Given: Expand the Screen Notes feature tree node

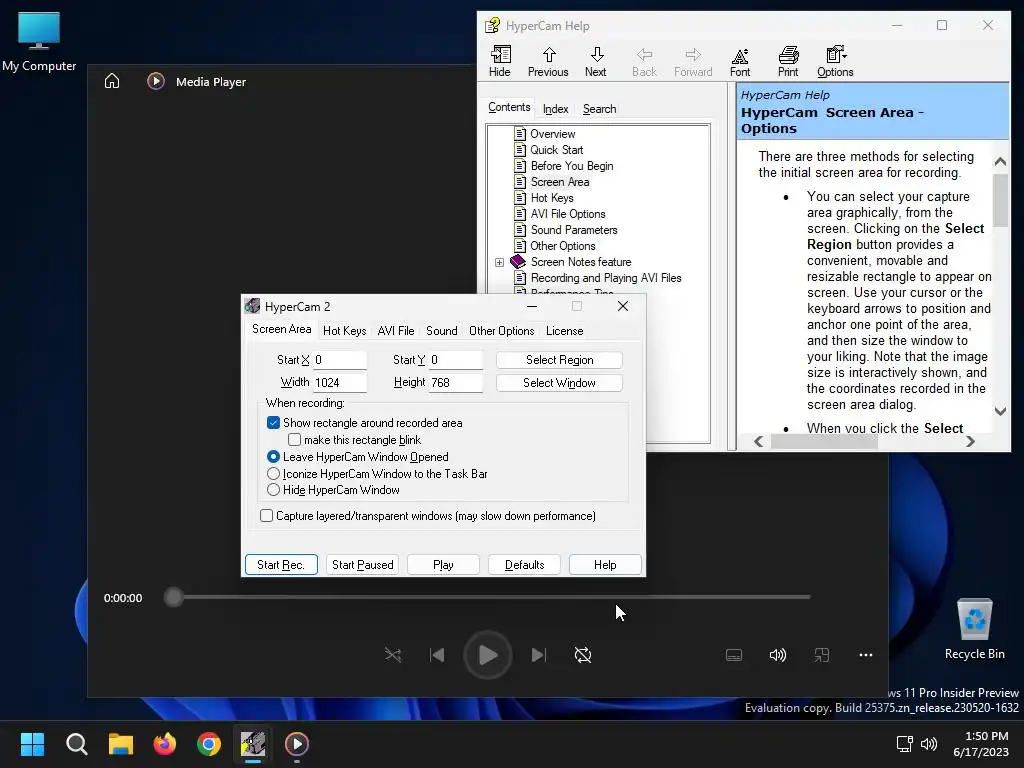Looking at the screenshot, I should (500, 262).
